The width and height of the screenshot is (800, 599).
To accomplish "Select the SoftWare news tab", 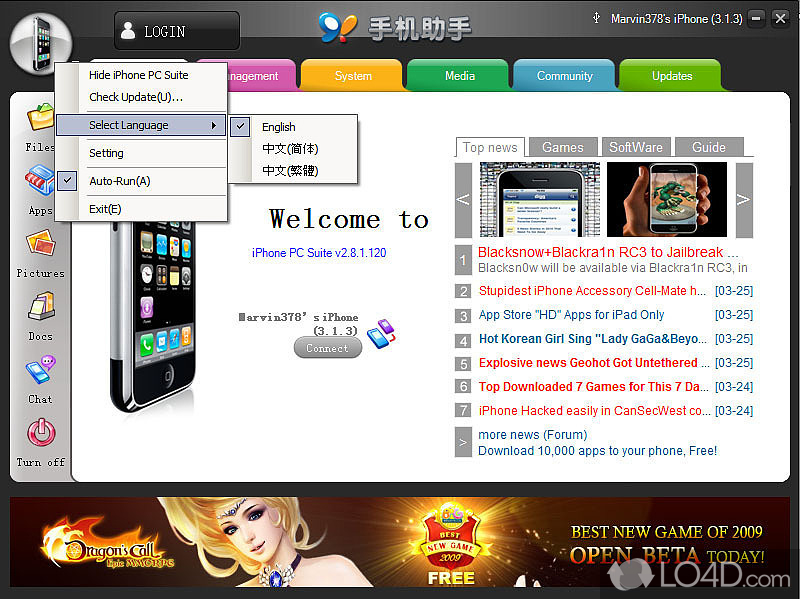I will pos(636,147).
